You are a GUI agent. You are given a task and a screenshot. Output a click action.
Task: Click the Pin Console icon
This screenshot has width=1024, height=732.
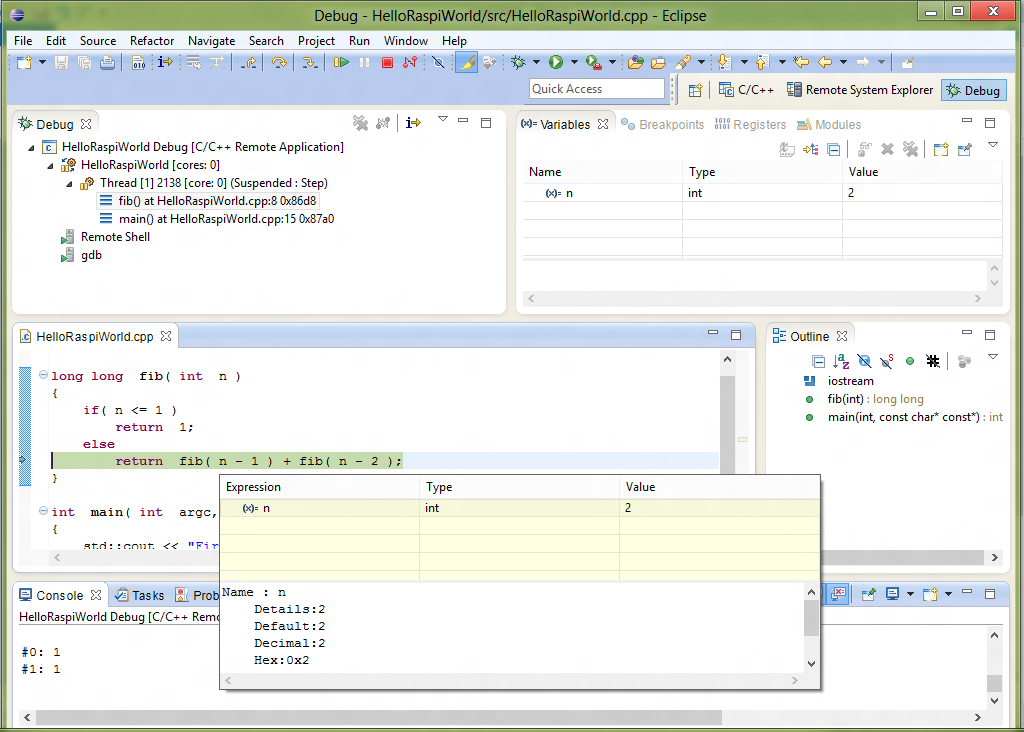coord(869,594)
